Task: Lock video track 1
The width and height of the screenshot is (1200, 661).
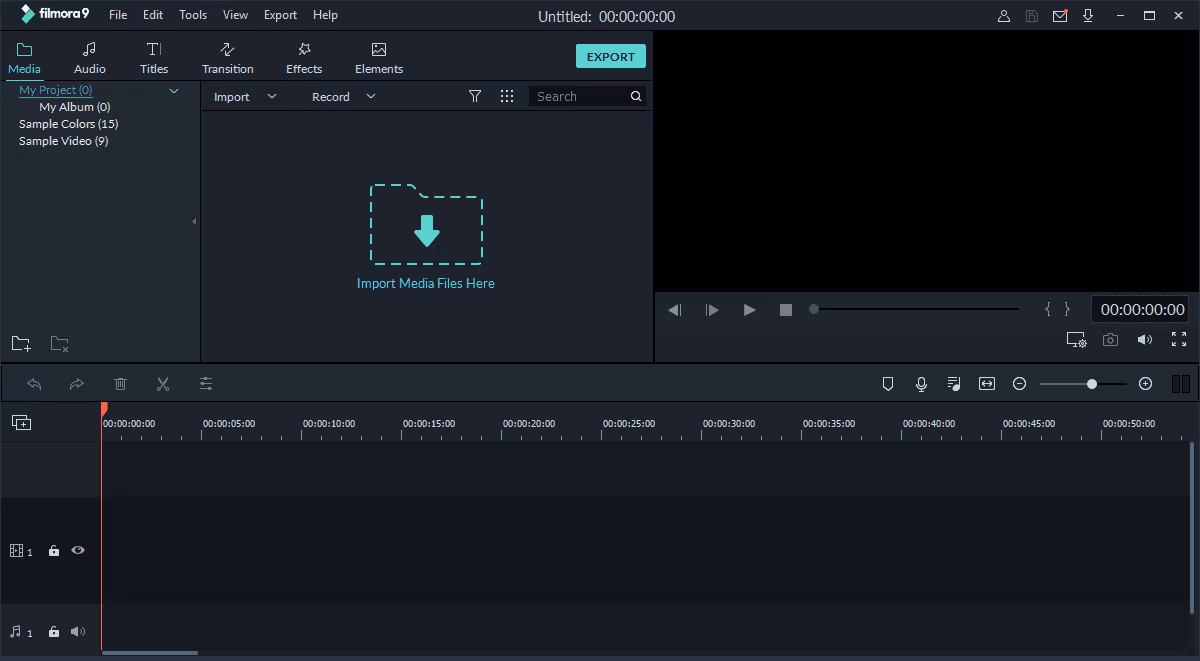Action: [54, 551]
